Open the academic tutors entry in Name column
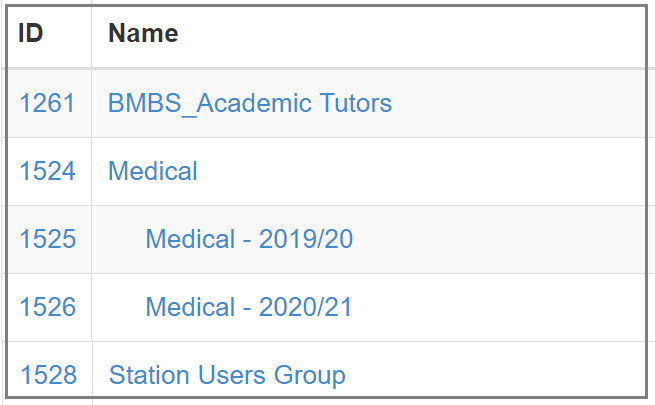The height and width of the screenshot is (405, 655). [250, 103]
